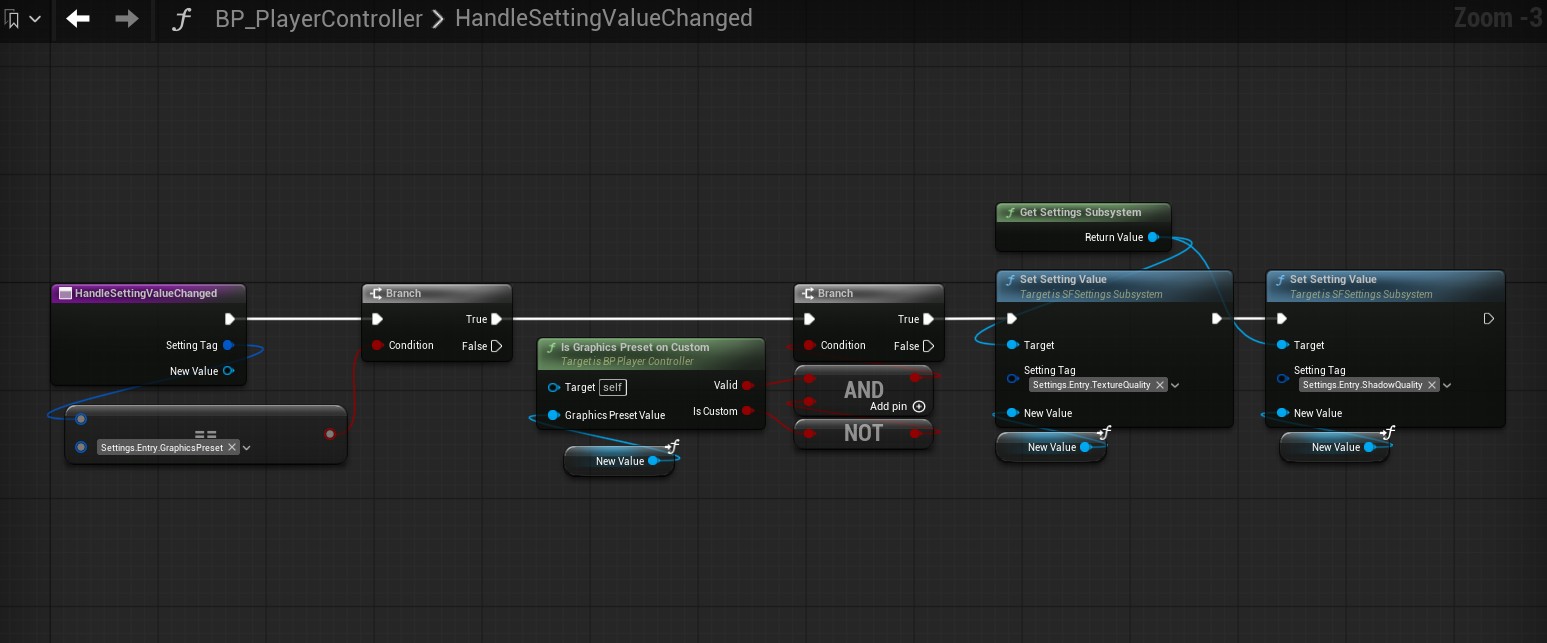1547x643 pixels.
Task: Click the result output pin of the == node
Action: (x=331, y=434)
